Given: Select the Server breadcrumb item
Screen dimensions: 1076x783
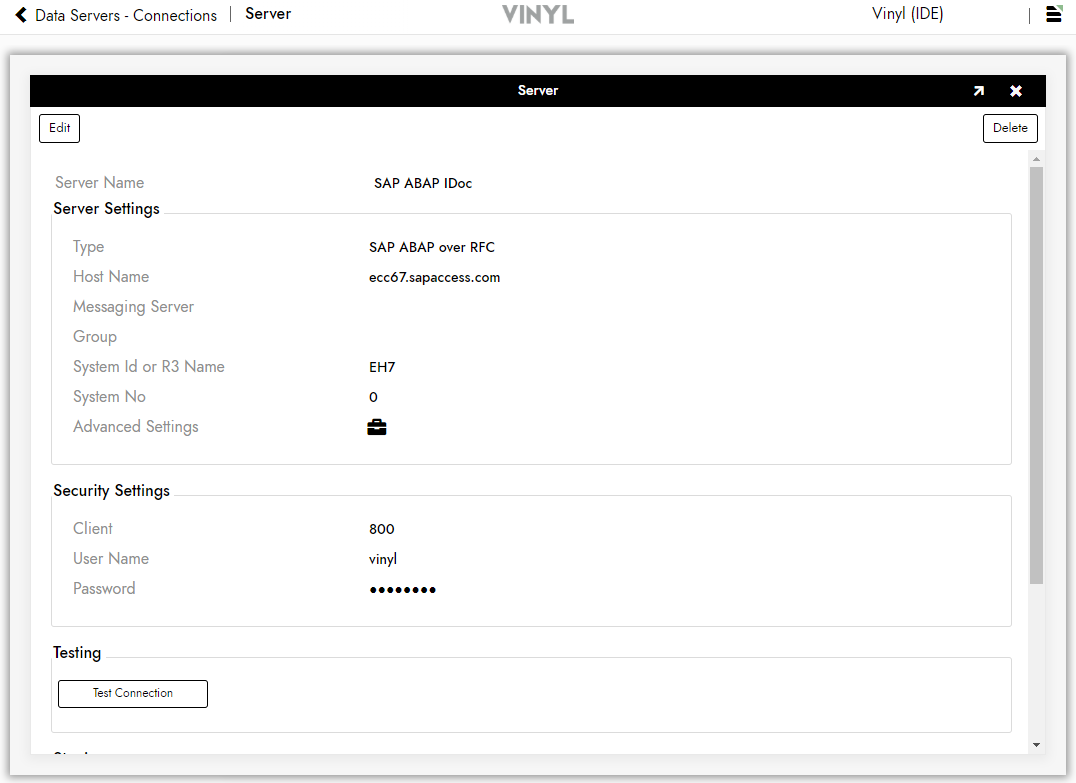Looking at the screenshot, I should [x=268, y=14].
